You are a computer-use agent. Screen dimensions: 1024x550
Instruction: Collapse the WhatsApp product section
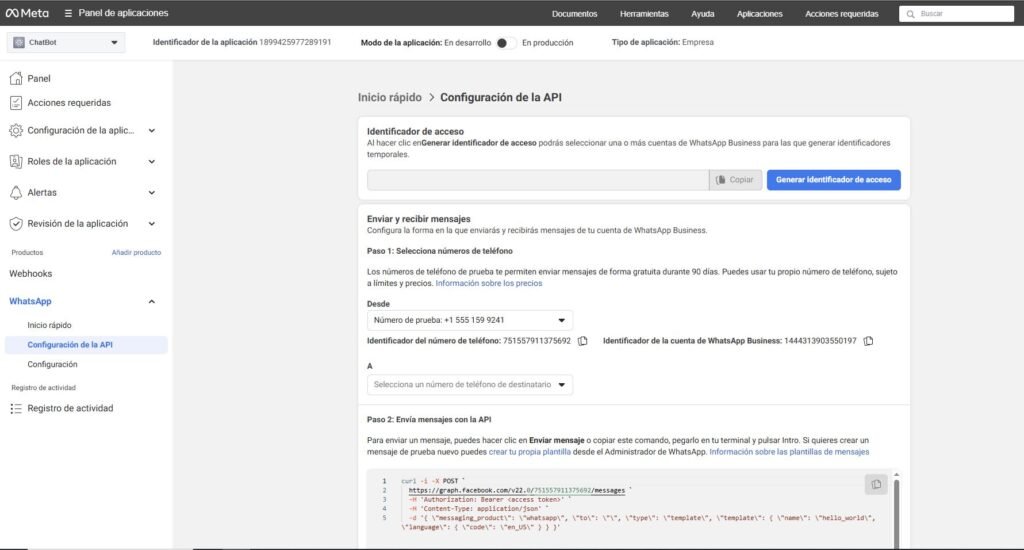tap(151, 301)
